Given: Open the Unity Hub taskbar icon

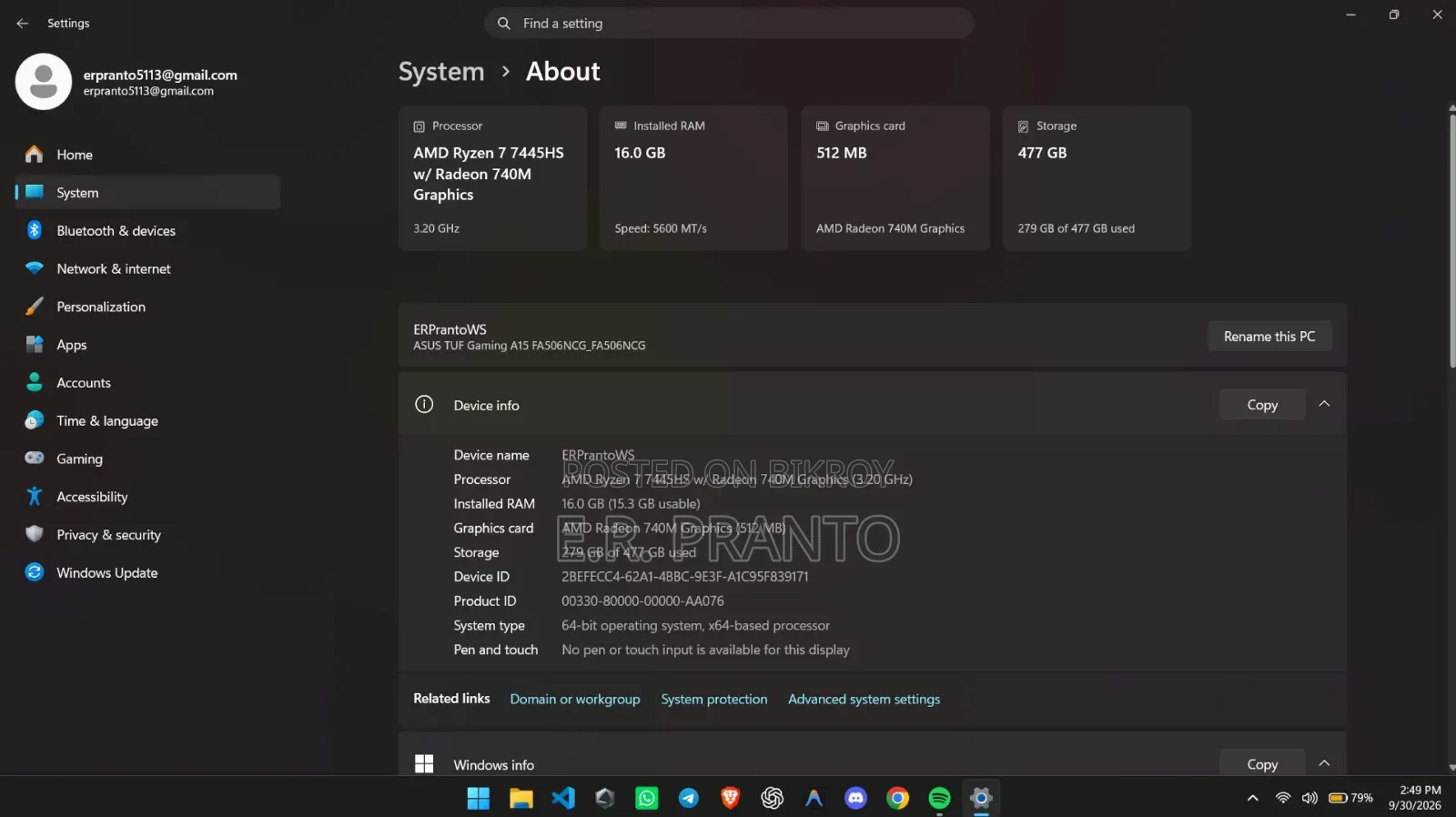Looking at the screenshot, I should (x=605, y=799).
